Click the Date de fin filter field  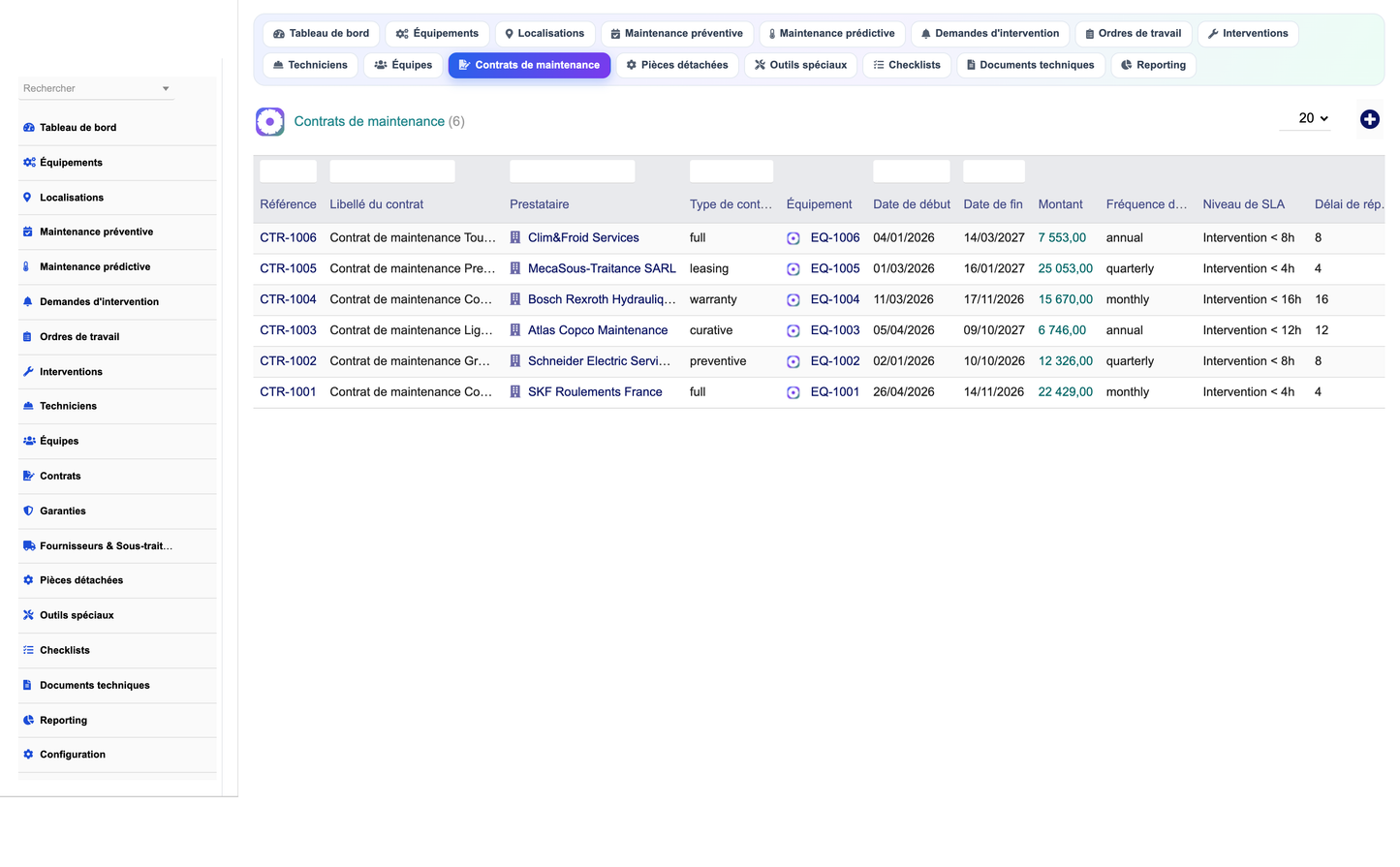[x=994, y=171]
